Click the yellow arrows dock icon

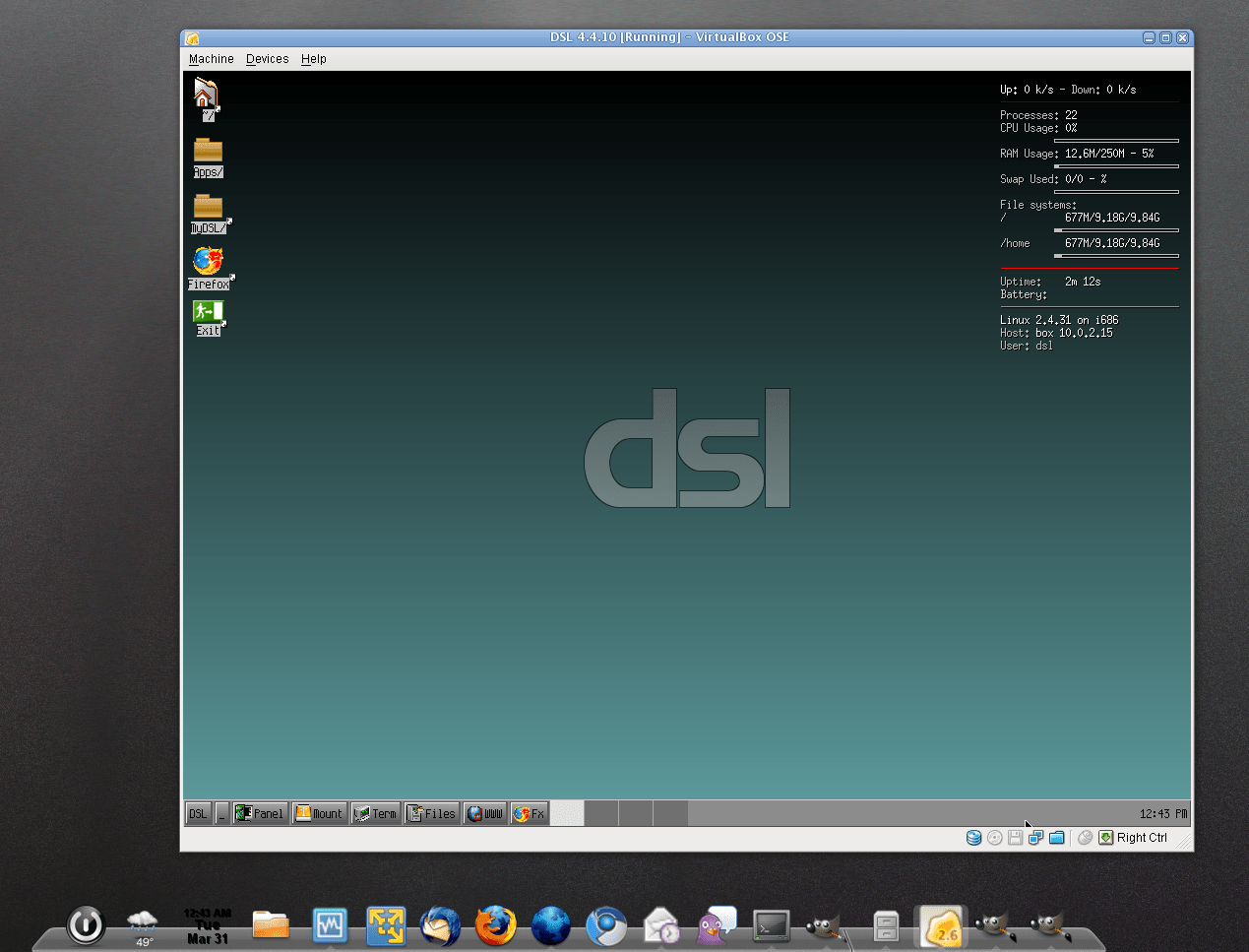coord(386,926)
